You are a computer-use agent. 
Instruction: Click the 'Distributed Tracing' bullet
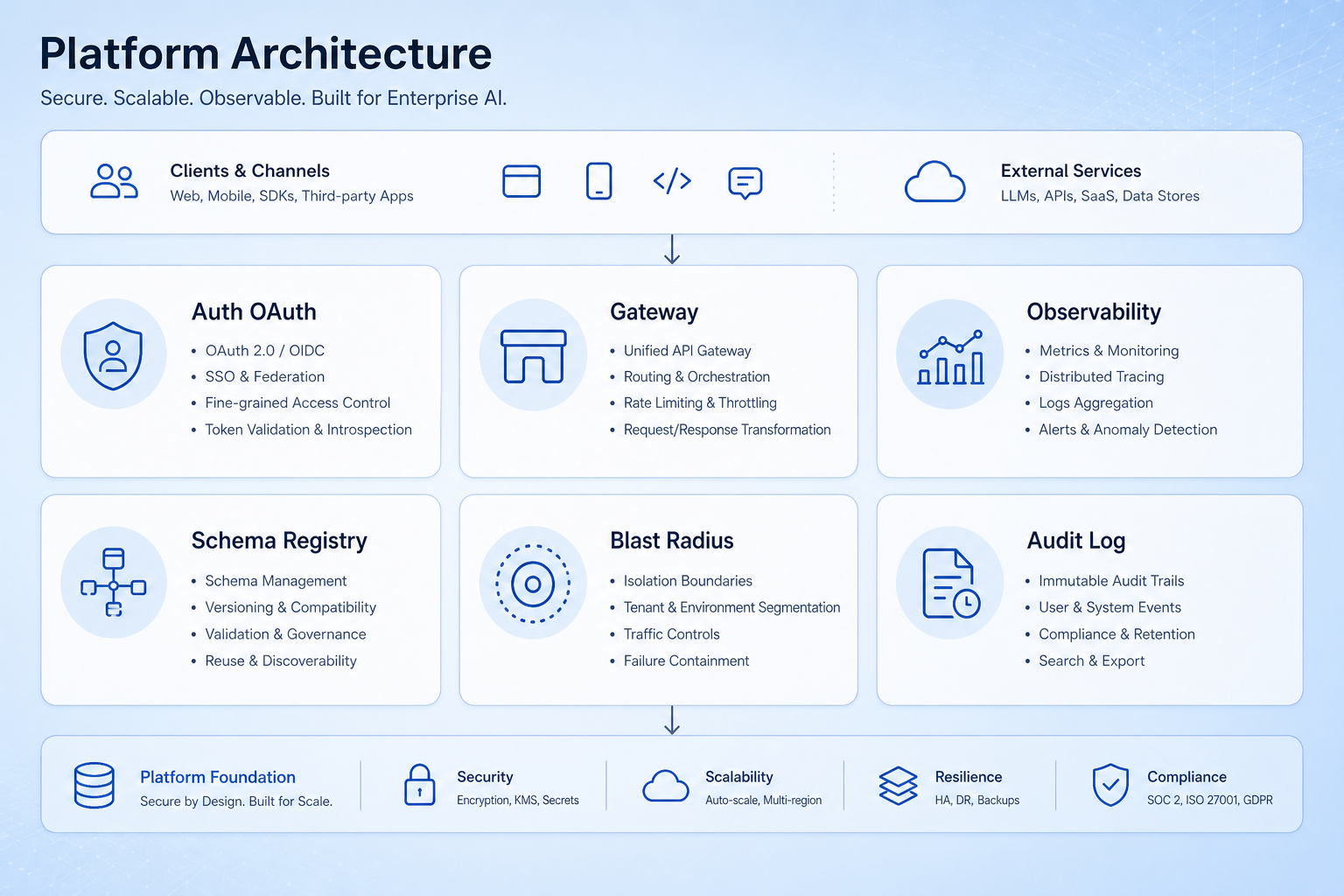[x=1102, y=377]
